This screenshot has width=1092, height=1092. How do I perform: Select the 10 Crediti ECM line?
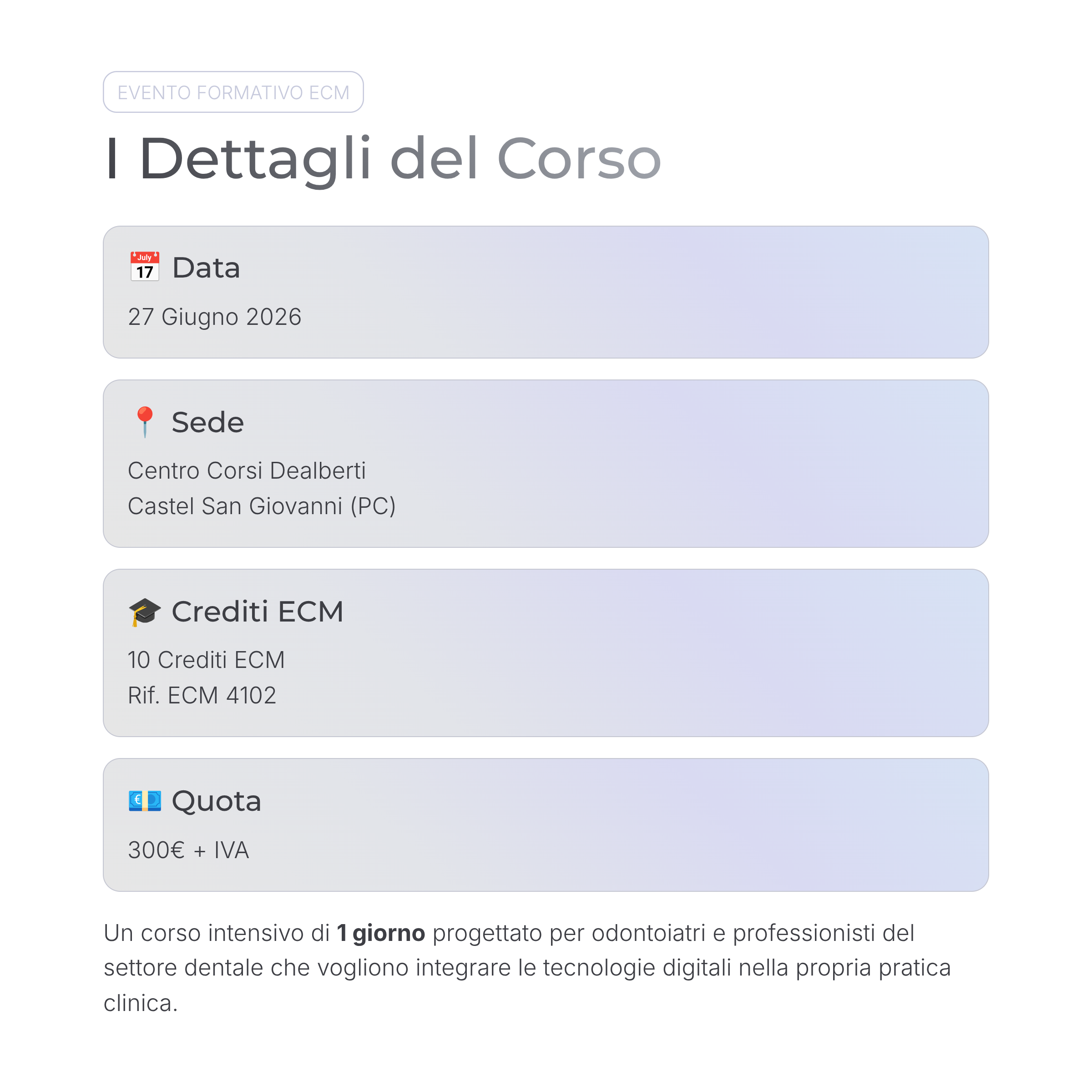pos(206,660)
